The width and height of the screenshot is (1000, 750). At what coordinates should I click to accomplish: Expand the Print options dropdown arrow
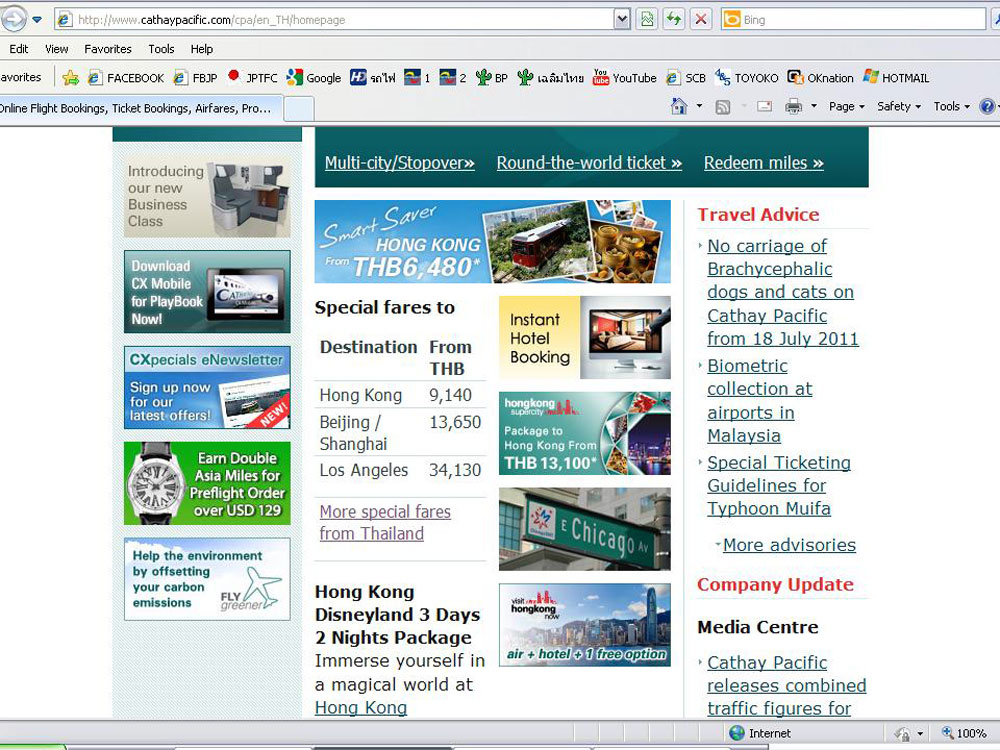[814, 107]
